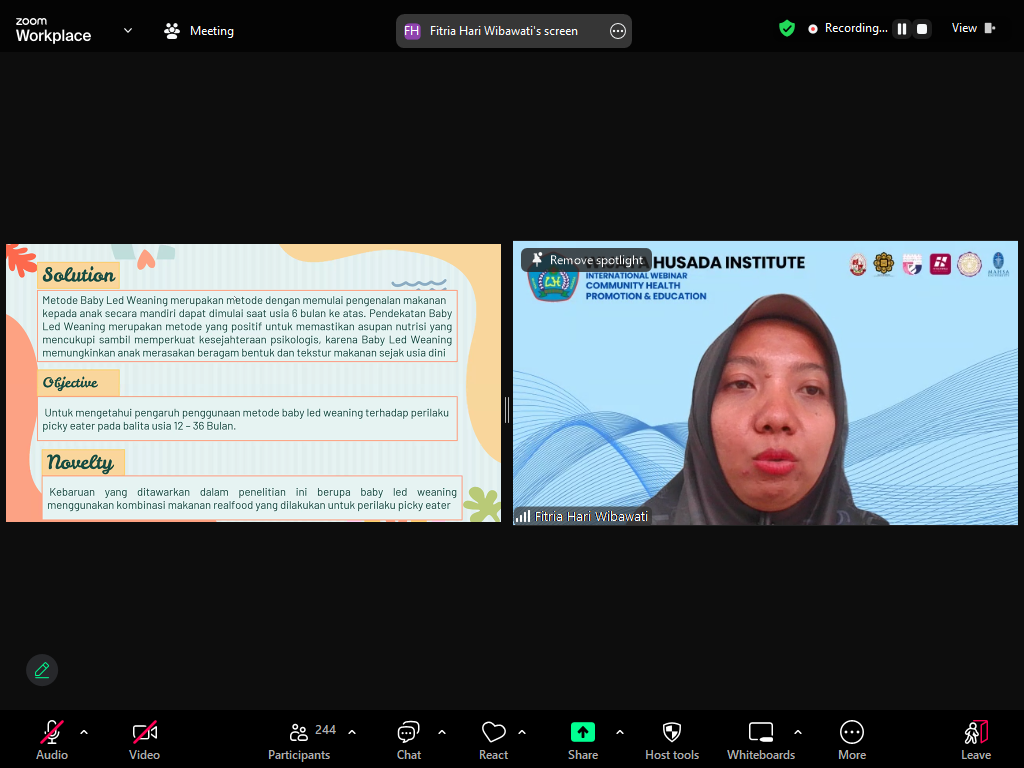Expand audio settings arrow next to Audio
Viewport: 1024px width, 768px height.
[x=84, y=732]
